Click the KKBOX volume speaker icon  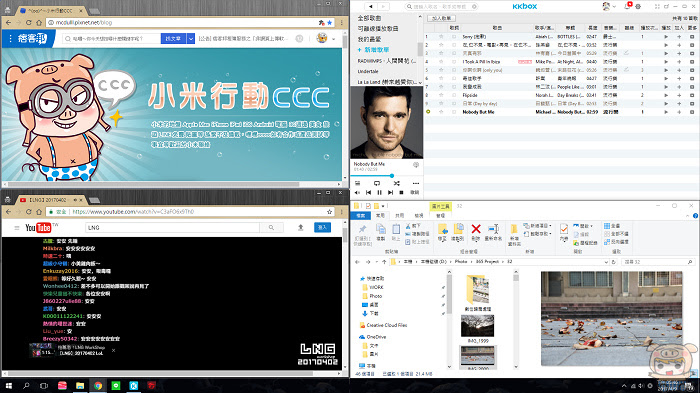pyautogui.click(x=357, y=192)
